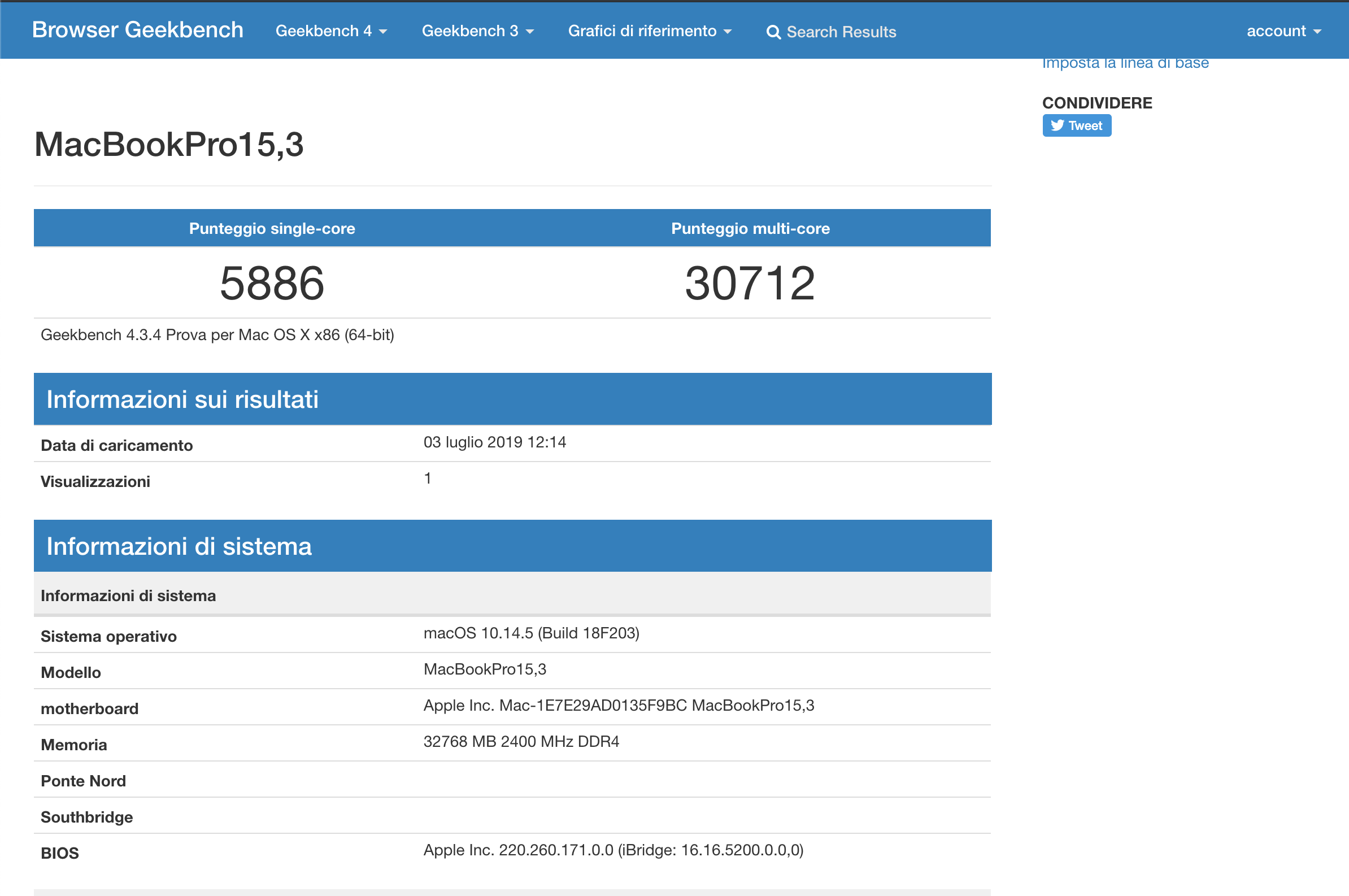Click the Southbridge label
1349x896 pixels.
pos(87,817)
